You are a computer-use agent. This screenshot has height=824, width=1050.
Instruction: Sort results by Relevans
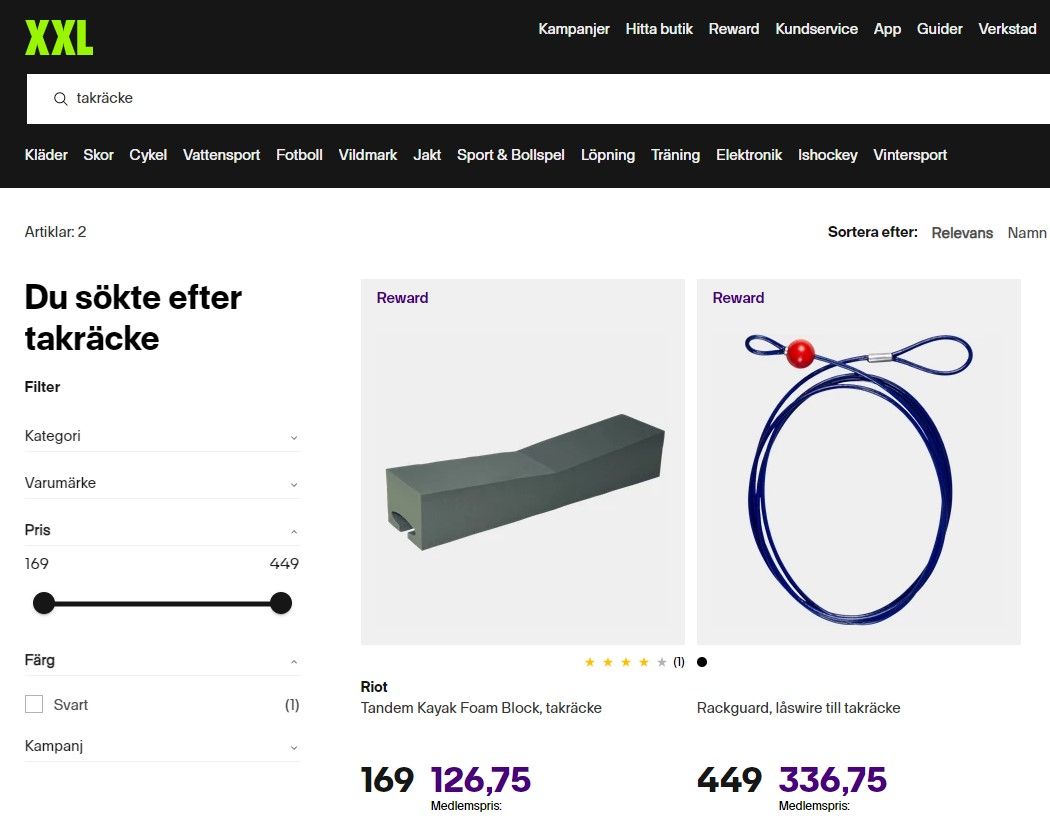click(x=962, y=232)
